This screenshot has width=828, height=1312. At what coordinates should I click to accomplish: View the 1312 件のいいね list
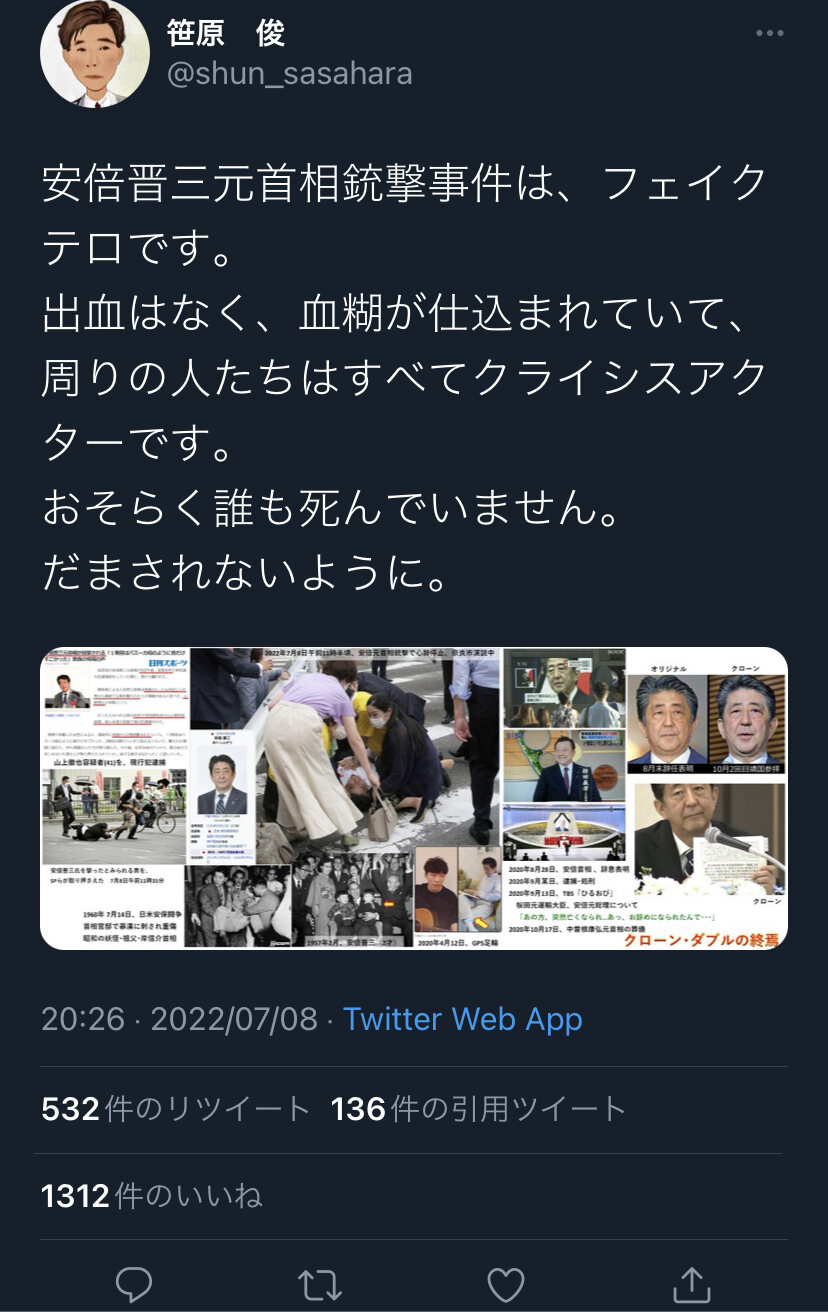pos(152,1196)
